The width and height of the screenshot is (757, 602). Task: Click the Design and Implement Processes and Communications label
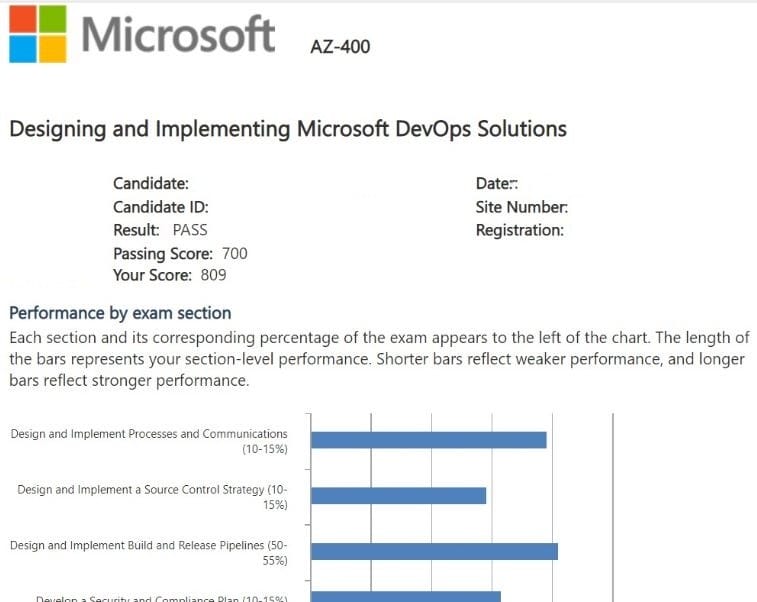click(x=149, y=441)
